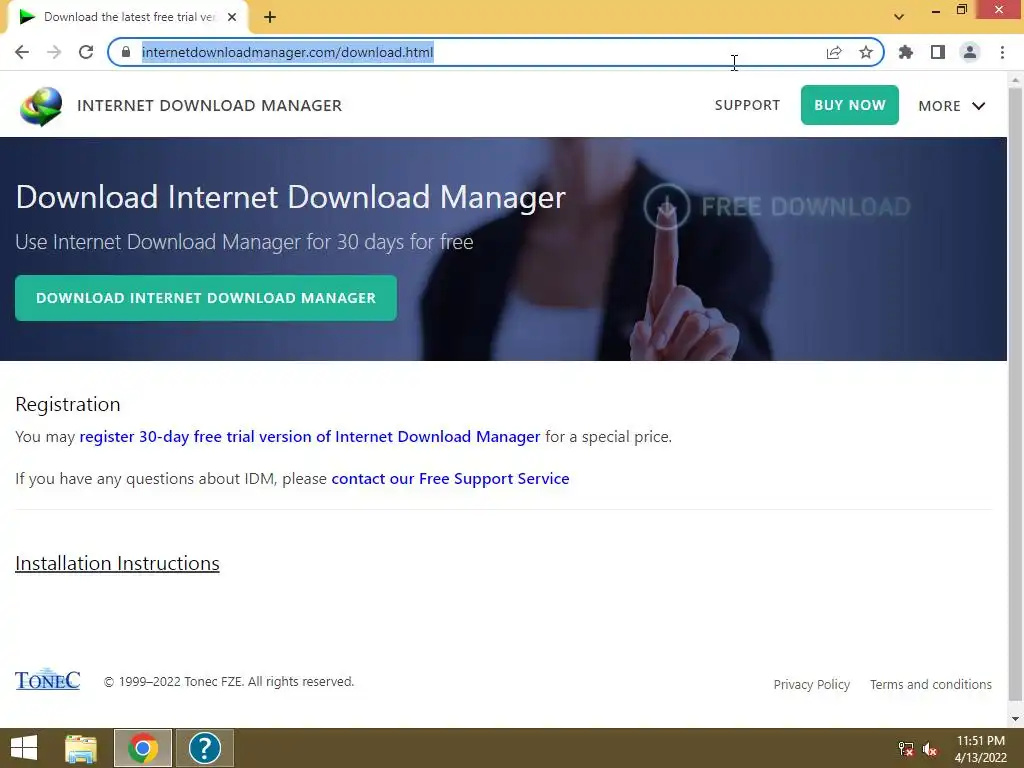Open the Chrome profile avatar
The height and width of the screenshot is (768, 1024).
click(x=970, y=52)
